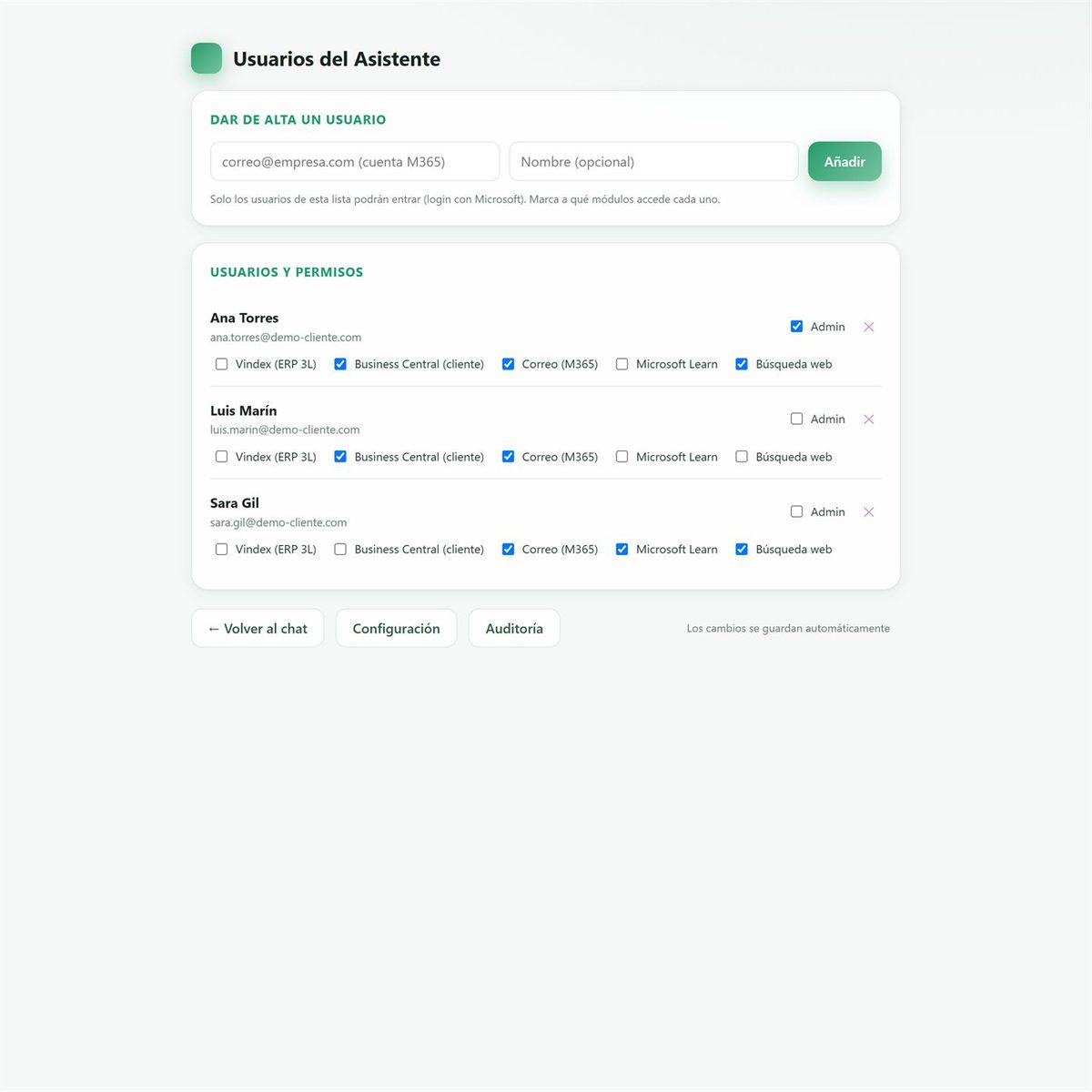Remove Sara Gil via the X icon
The image size is (1092, 1092).
869,512
